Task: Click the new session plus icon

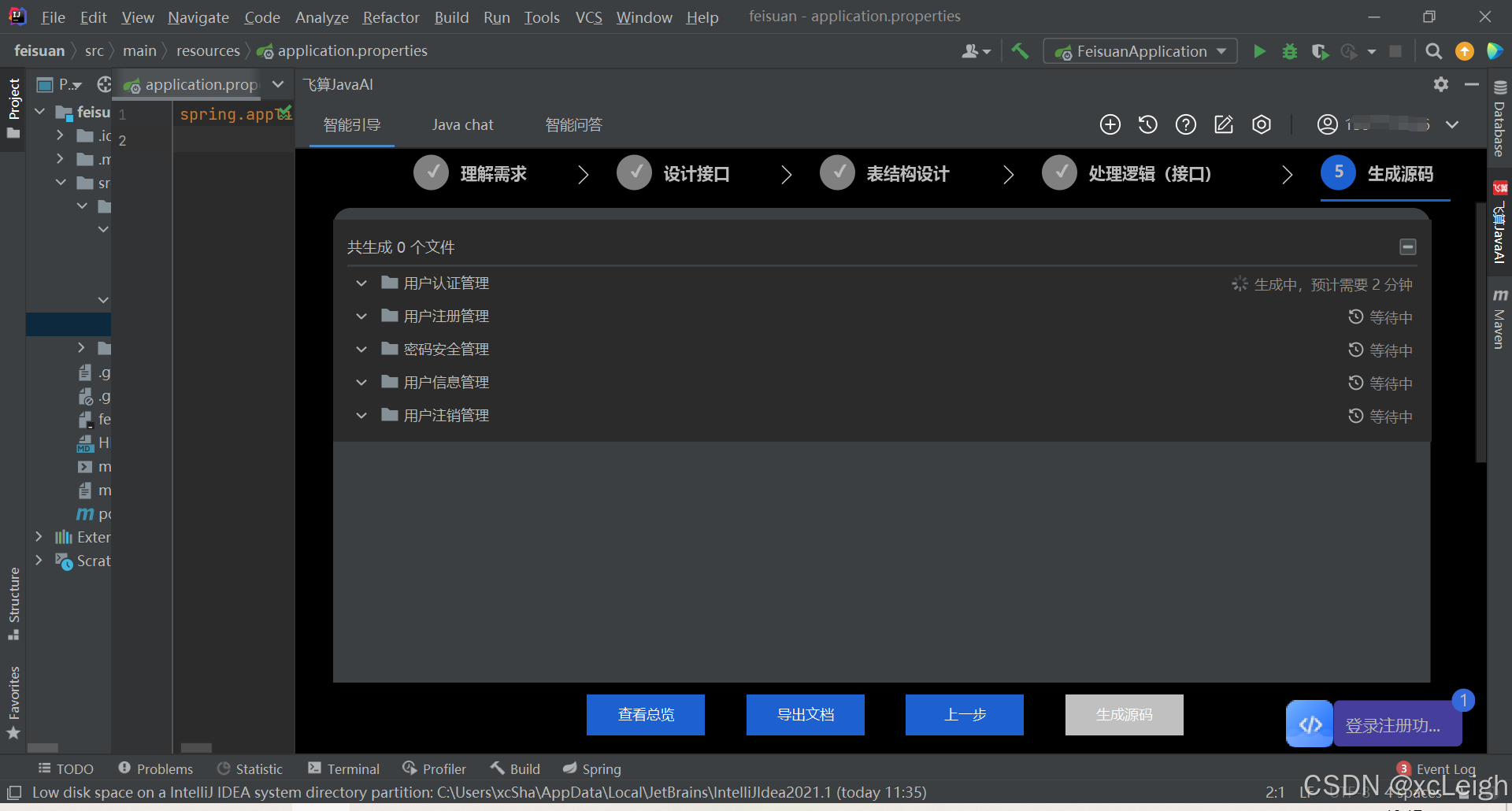Action: tap(1110, 124)
